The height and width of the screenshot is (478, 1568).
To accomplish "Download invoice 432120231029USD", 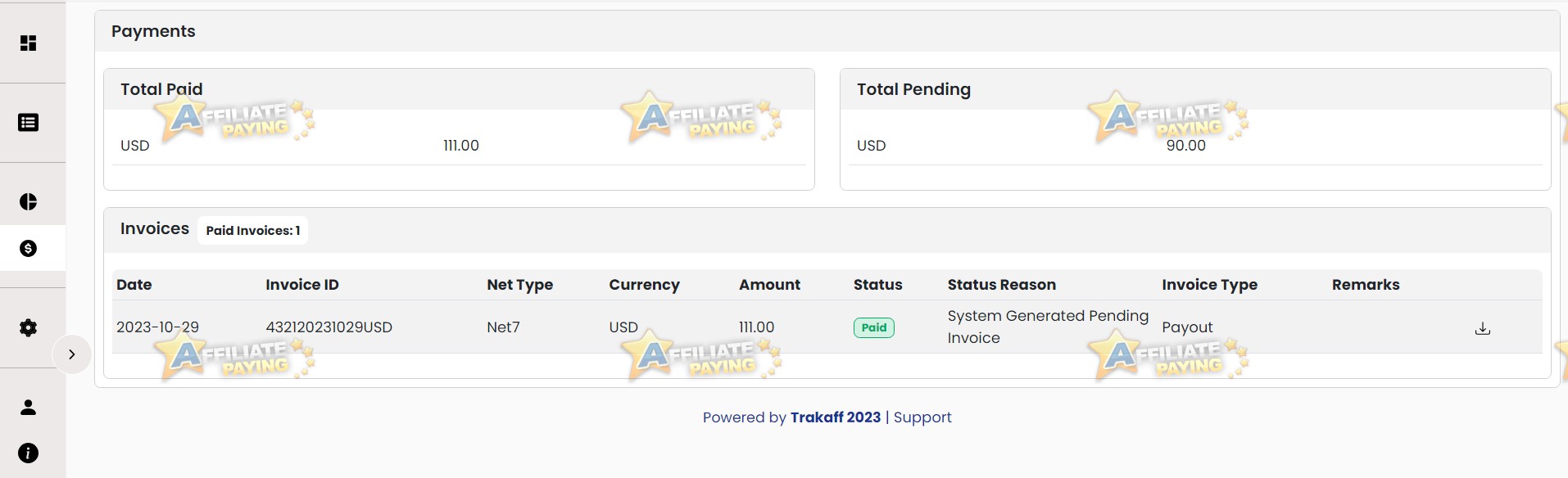I will click(x=1483, y=328).
